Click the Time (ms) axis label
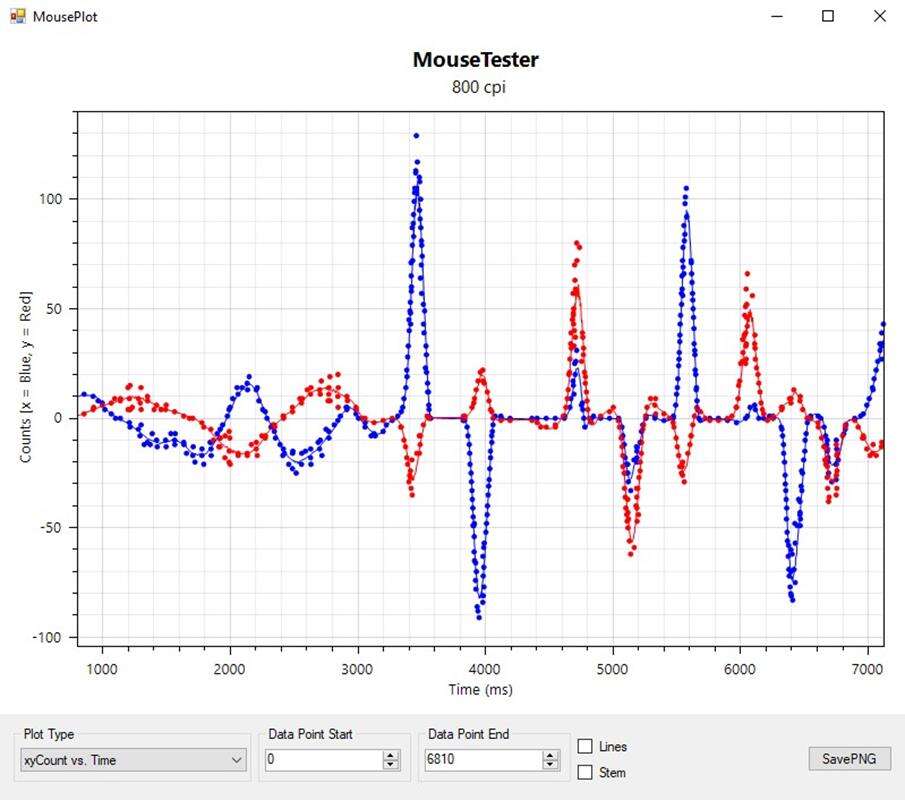905x800 pixels. [481, 690]
